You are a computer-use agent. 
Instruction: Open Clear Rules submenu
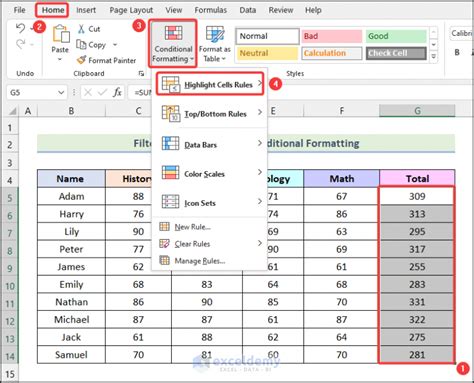point(210,244)
